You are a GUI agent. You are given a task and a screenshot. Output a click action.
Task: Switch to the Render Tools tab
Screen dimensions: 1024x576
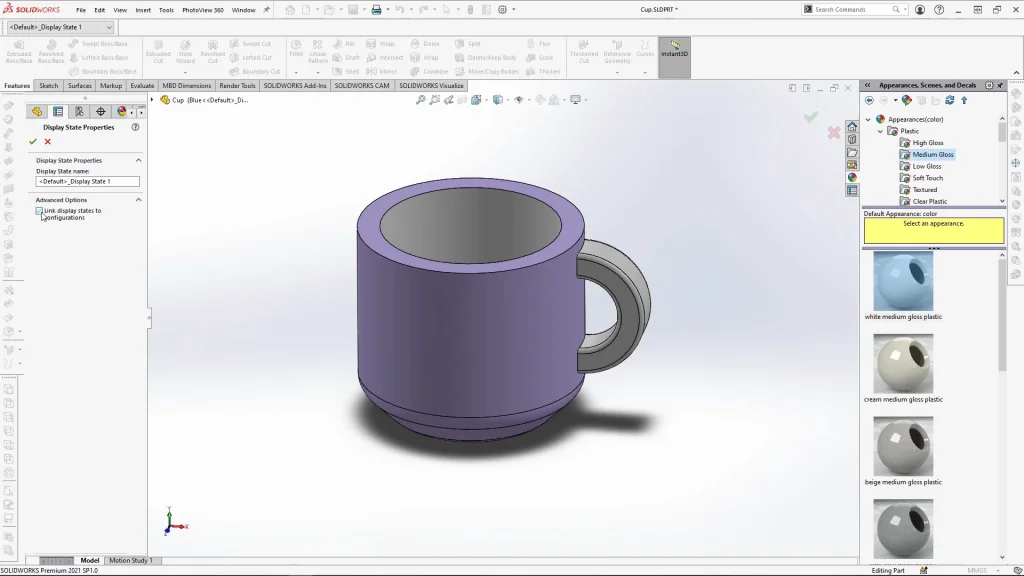pos(237,86)
